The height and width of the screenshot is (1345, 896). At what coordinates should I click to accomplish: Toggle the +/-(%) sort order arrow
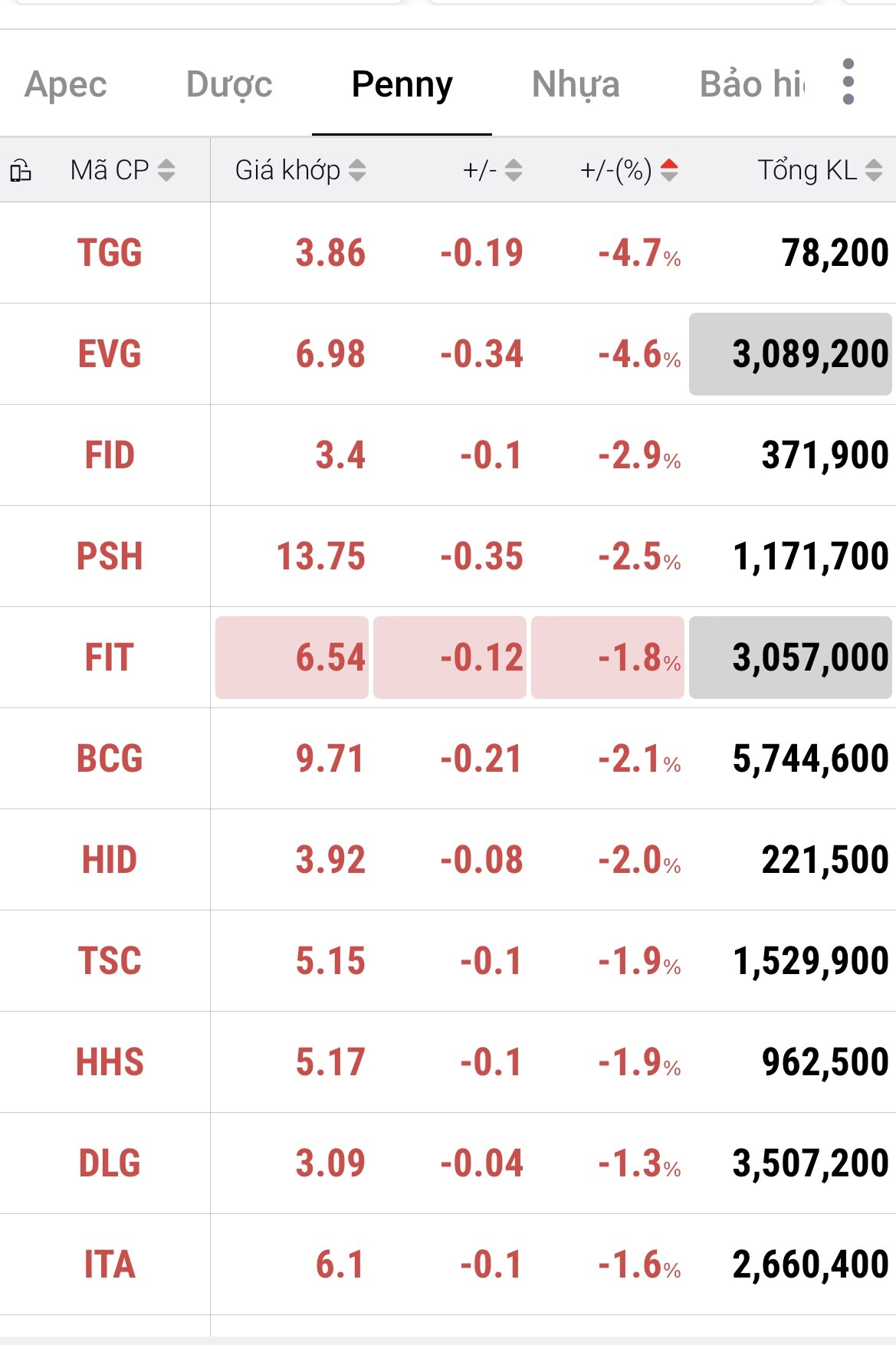click(x=668, y=170)
